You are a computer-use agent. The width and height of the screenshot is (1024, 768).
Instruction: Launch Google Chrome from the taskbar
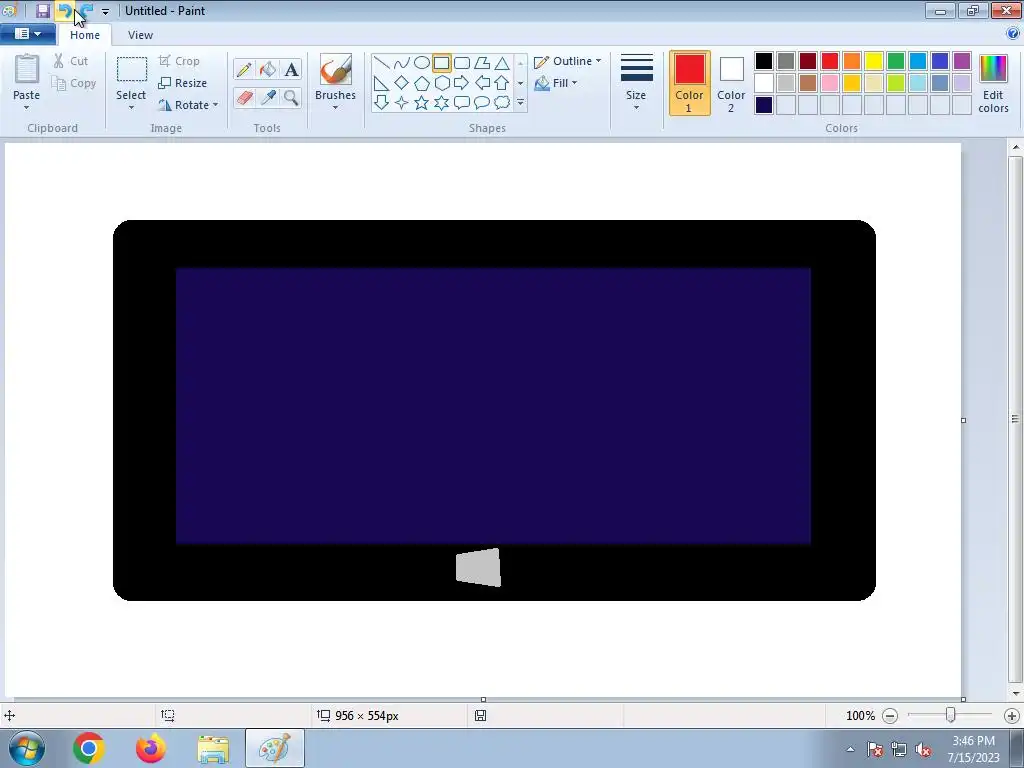[89, 748]
